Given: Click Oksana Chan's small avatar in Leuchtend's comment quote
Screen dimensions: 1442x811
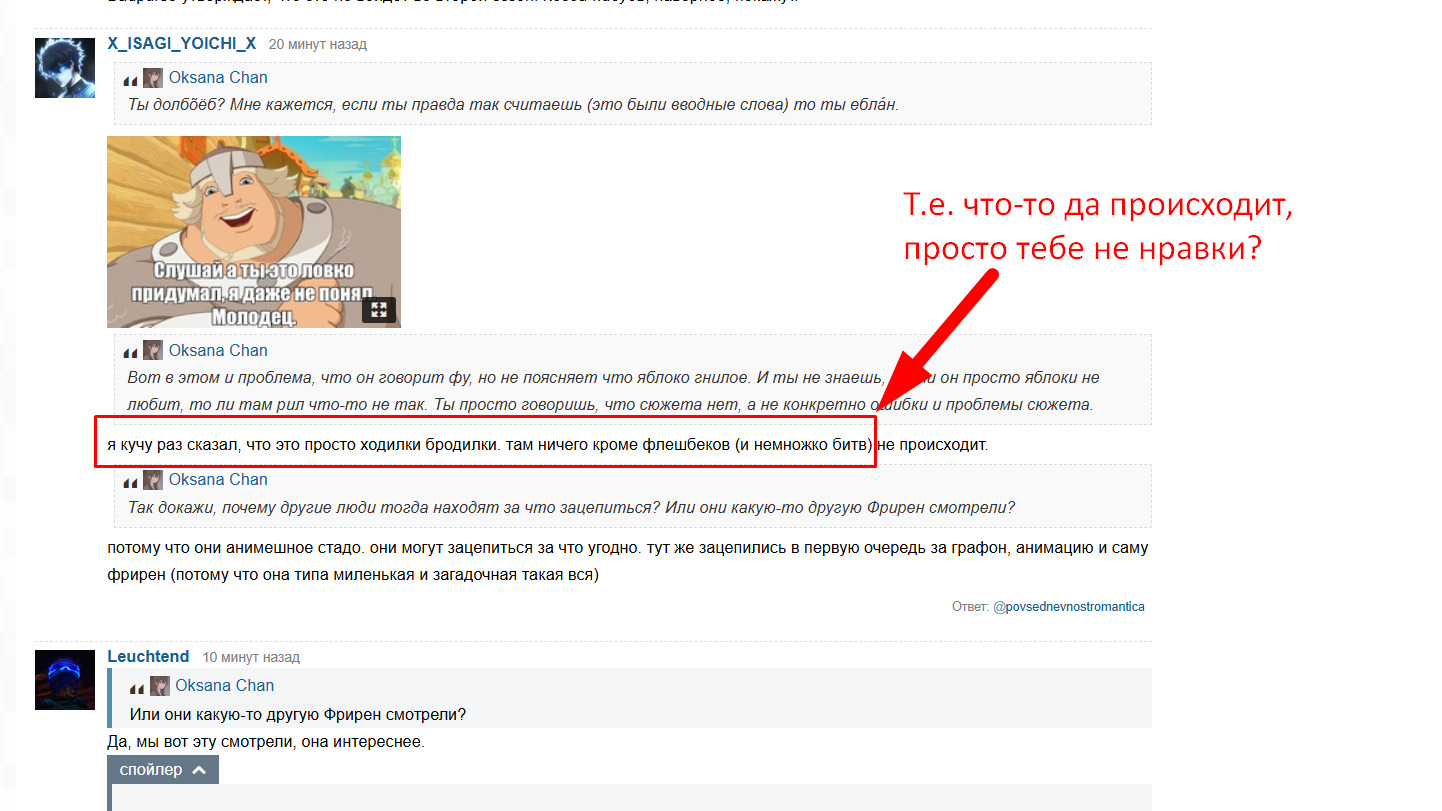Looking at the screenshot, I should (x=160, y=686).
